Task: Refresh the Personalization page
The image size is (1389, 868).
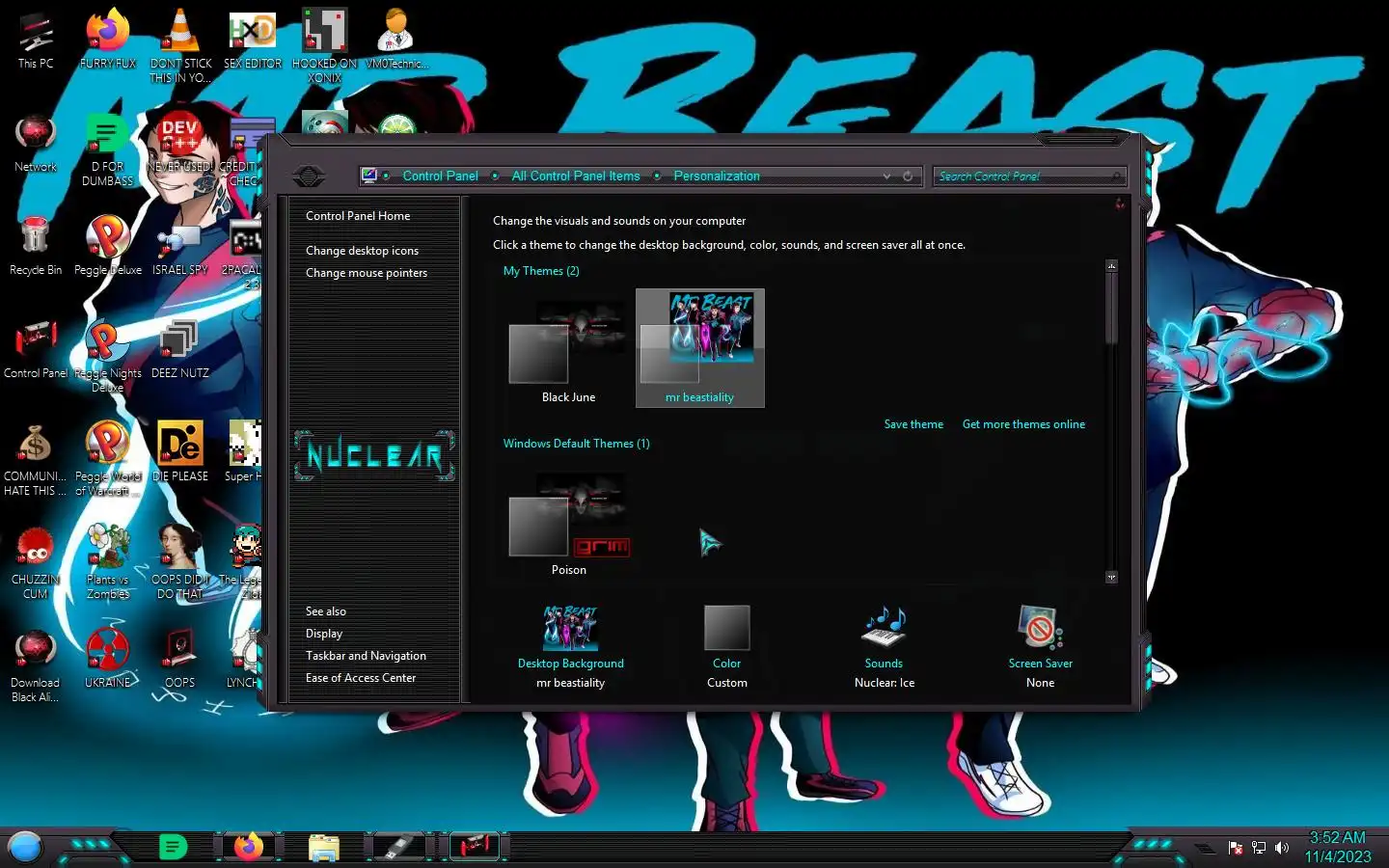Action: click(x=908, y=176)
